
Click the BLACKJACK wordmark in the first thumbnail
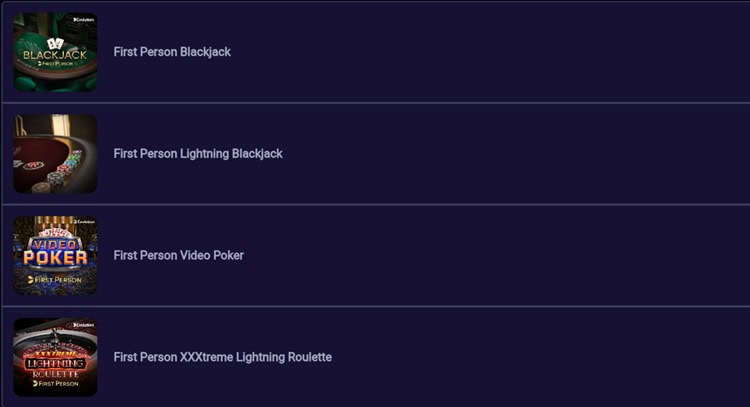pyautogui.click(x=55, y=53)
